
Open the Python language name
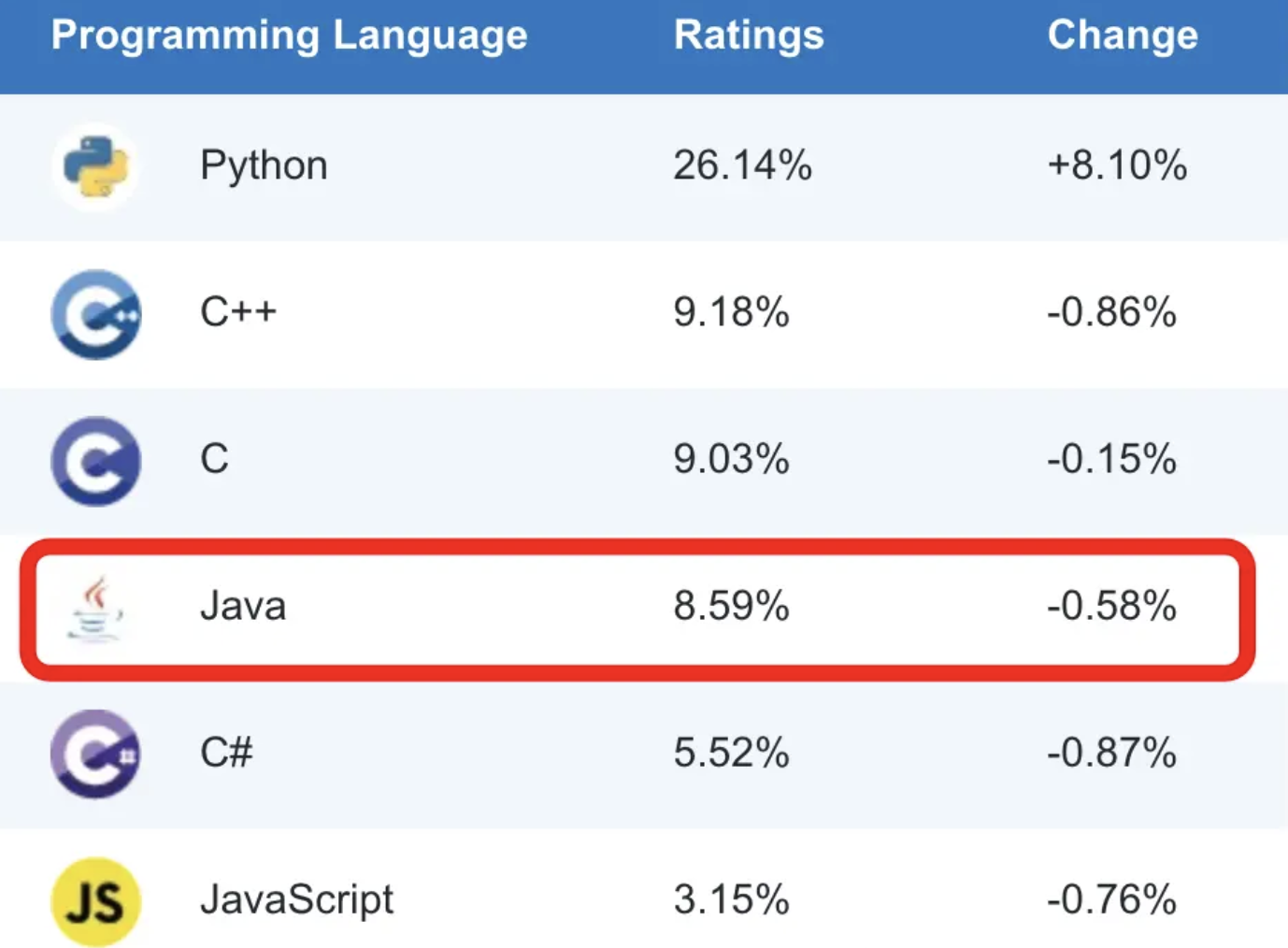(x=264, y=166)
